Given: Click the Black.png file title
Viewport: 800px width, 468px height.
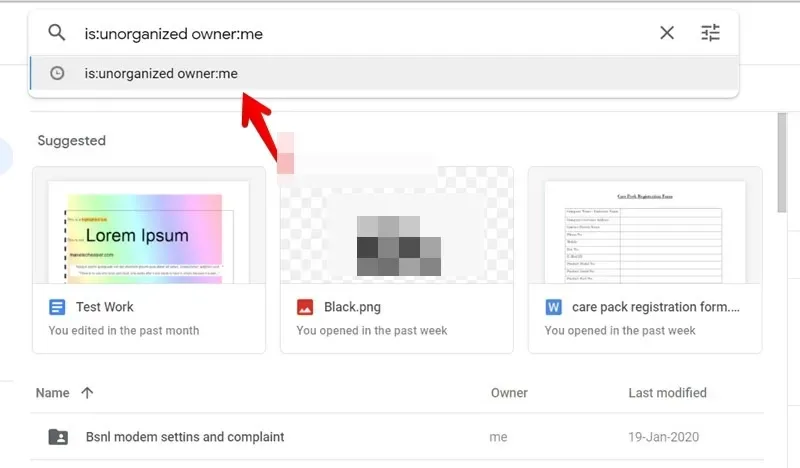Looking at the screenshot, I should pyautogui.click(x=353, y=307).
